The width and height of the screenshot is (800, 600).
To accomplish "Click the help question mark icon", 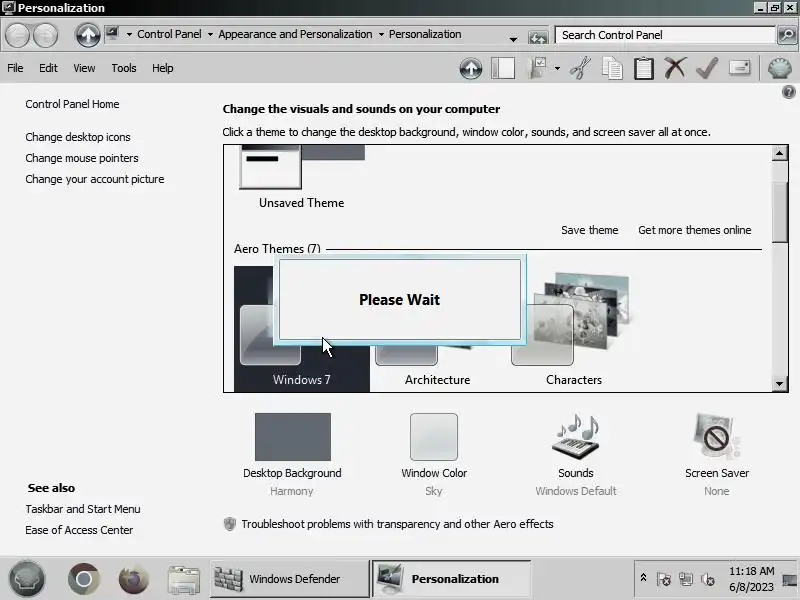I will (788, 92).
